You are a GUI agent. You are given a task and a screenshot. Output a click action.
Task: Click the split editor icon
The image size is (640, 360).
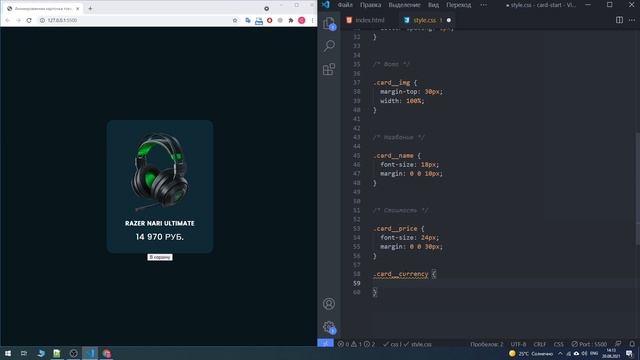click(x=619, y=20)
